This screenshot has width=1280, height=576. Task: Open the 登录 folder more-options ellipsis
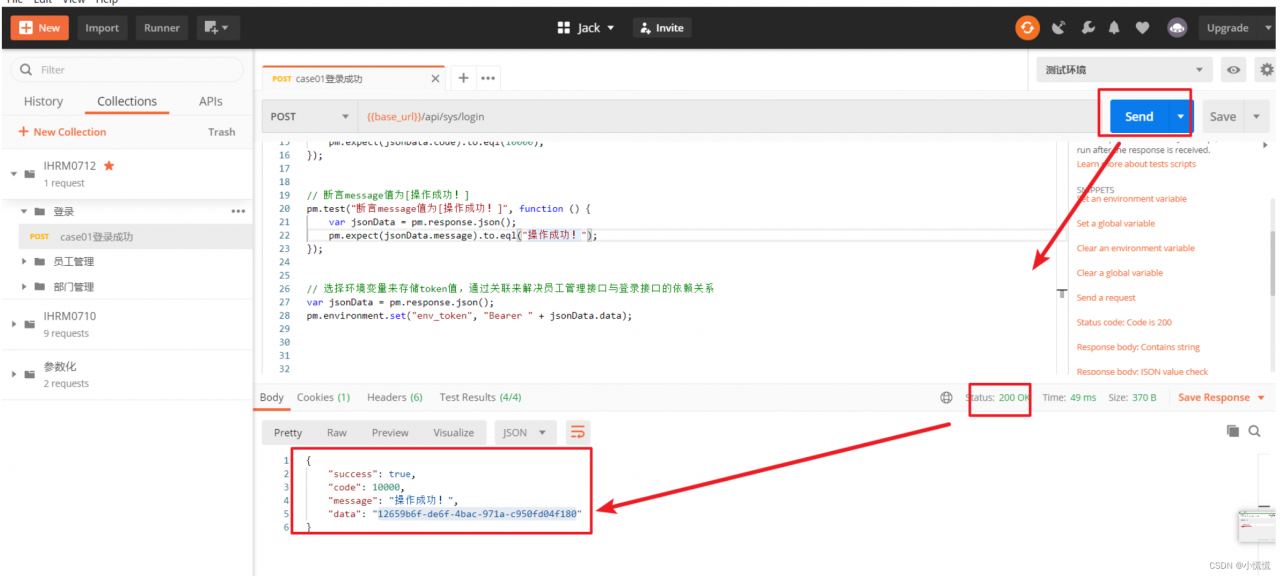click(x=238, y=211)
